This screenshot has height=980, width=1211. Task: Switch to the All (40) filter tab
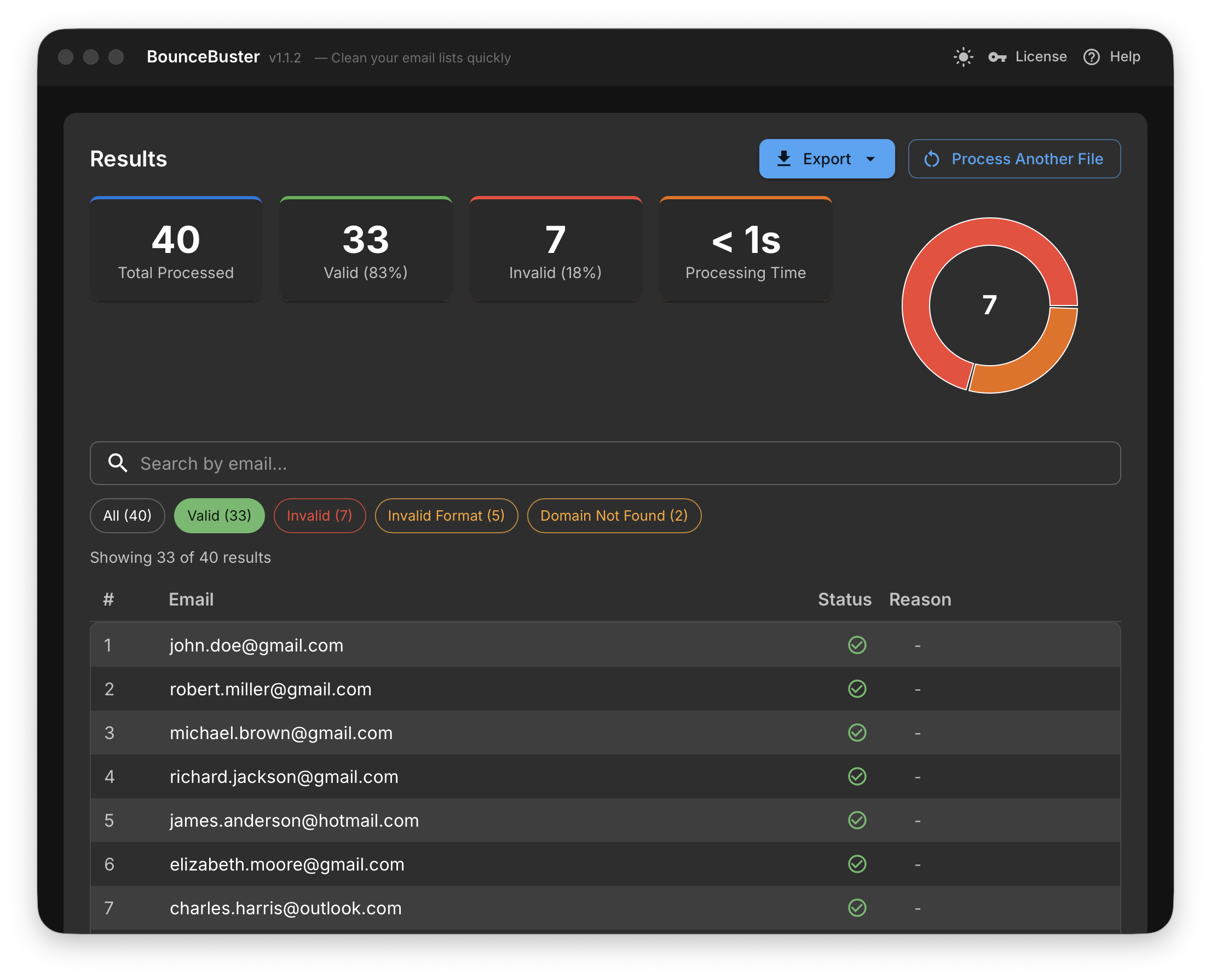127,515
